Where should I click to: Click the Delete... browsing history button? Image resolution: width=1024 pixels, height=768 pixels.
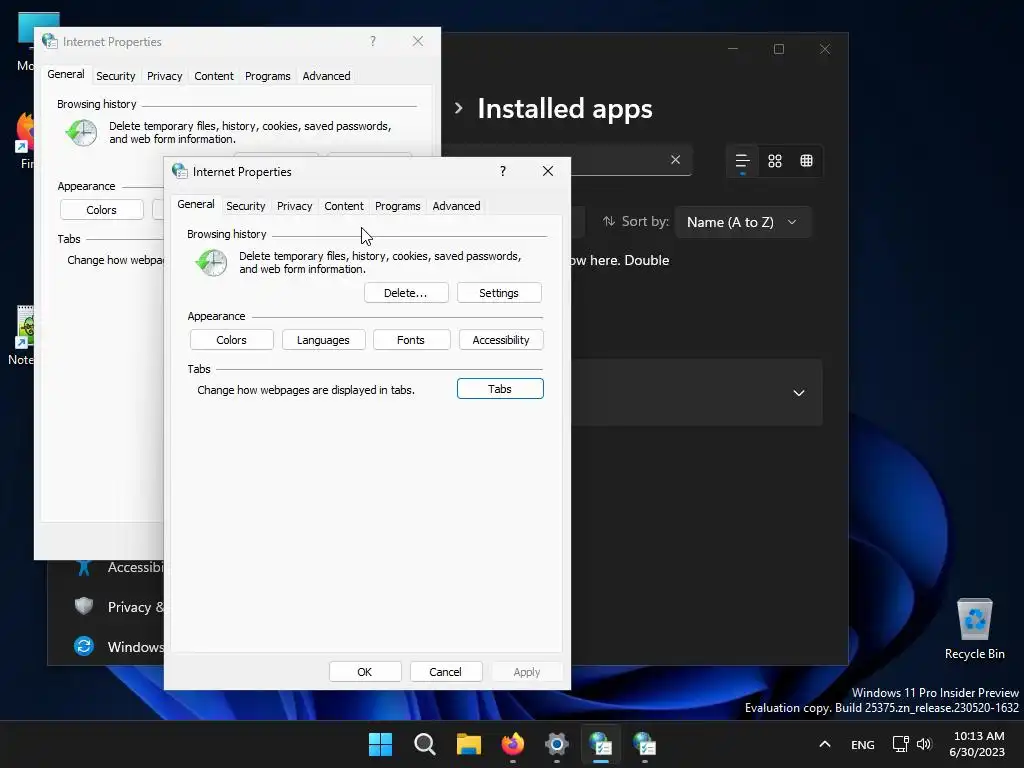406,293
